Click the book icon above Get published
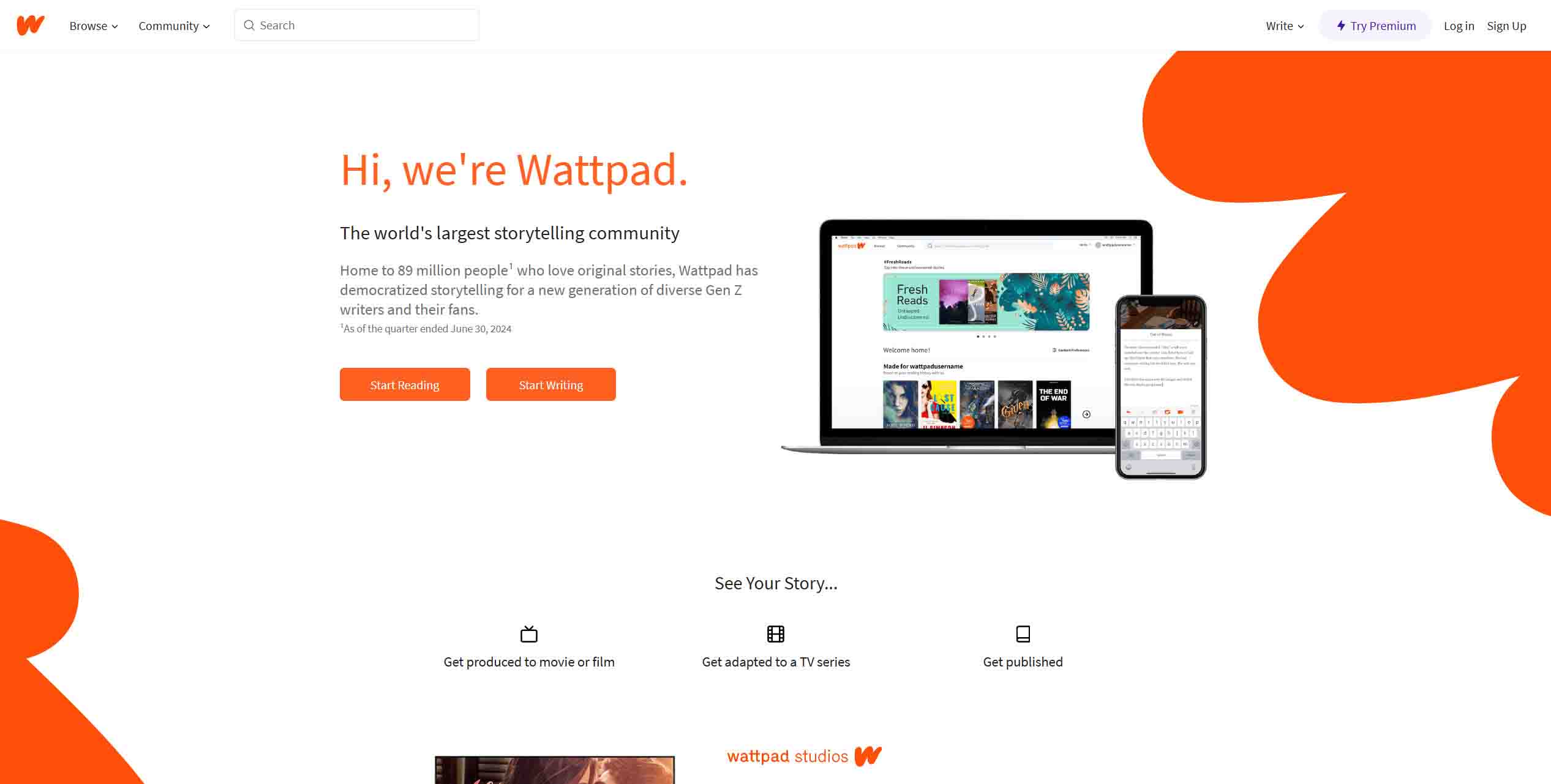 point(1023,633)
